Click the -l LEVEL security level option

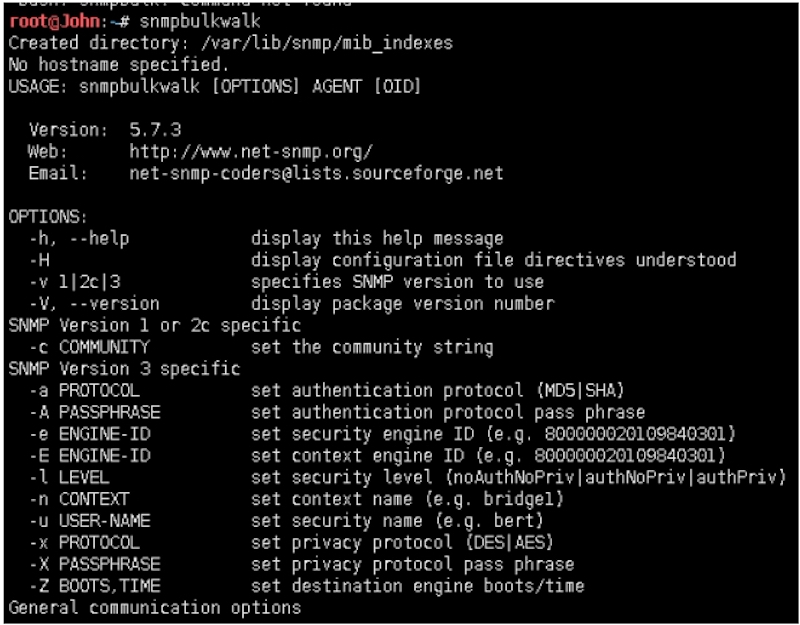69,477
